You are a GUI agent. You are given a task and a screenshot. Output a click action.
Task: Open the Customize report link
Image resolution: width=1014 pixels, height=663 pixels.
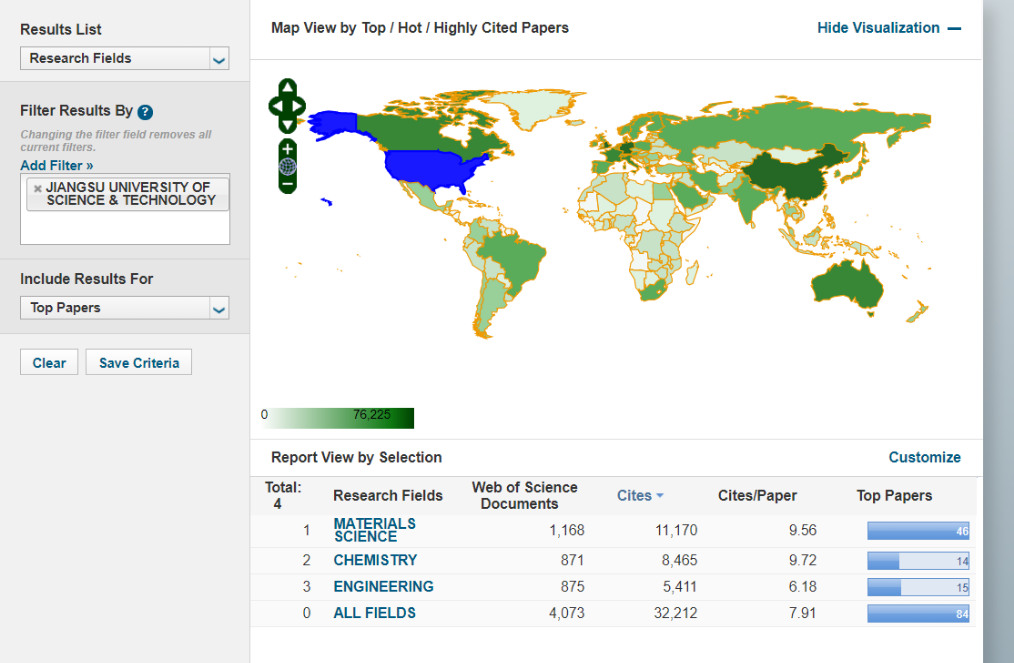point(924,457)
